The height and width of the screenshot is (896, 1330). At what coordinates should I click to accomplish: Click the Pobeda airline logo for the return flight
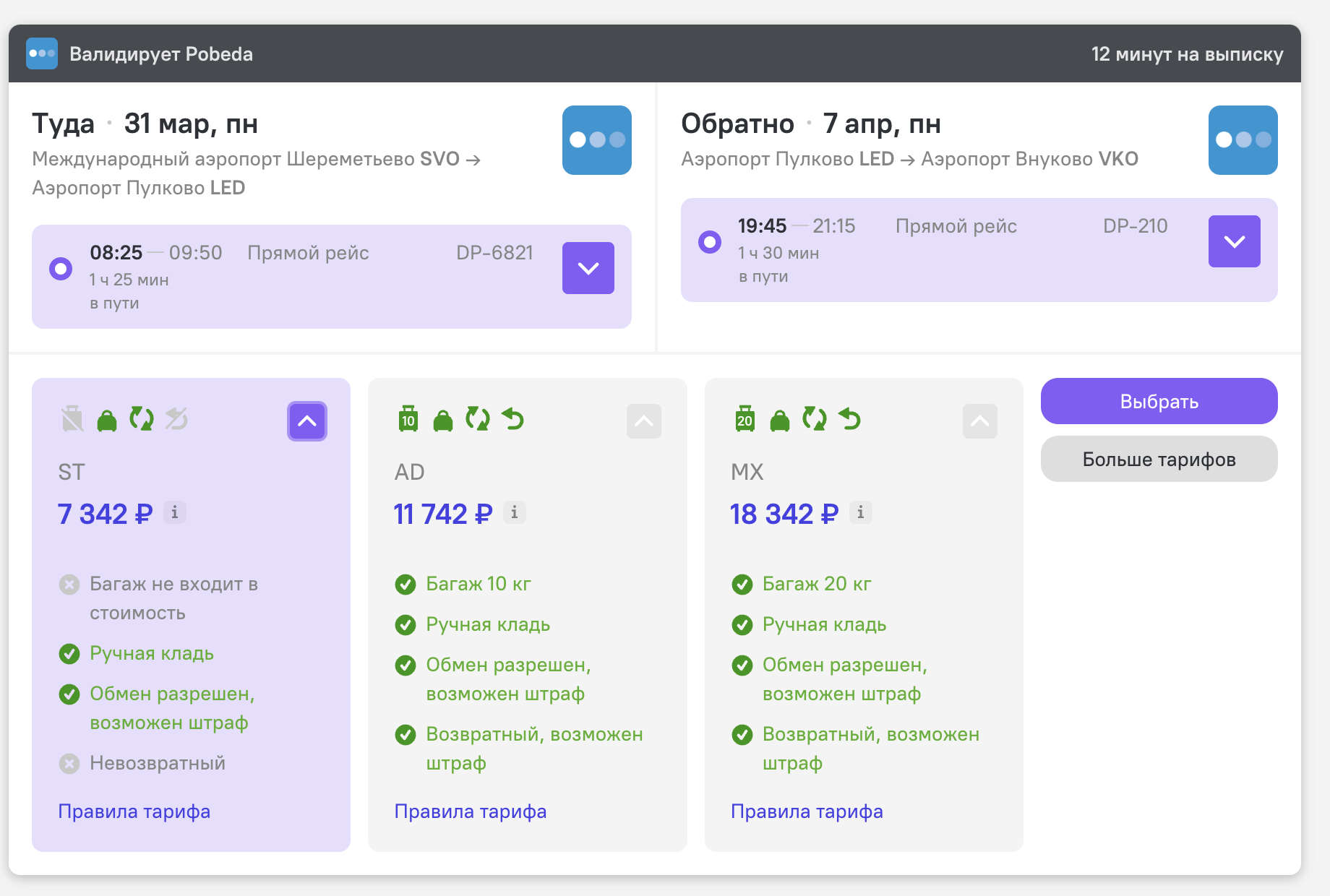(1243, 140)
